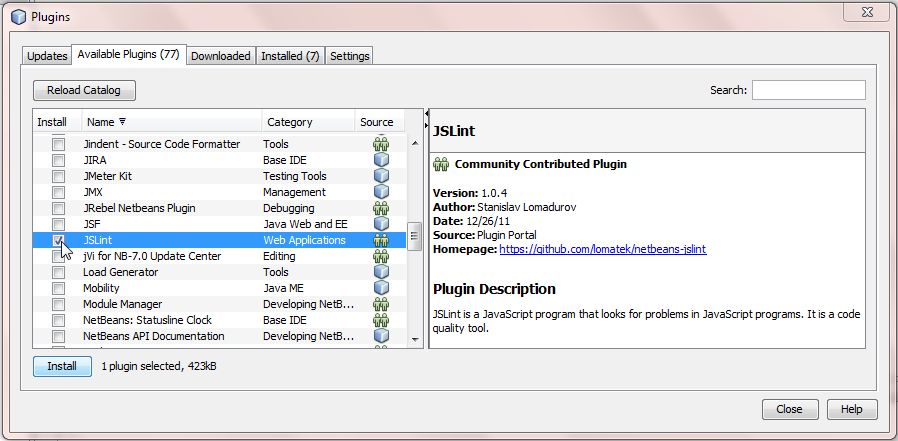Switch to the Settings tab
The image size is (898, 441).
pyautogui.click(x=349, y=56)
